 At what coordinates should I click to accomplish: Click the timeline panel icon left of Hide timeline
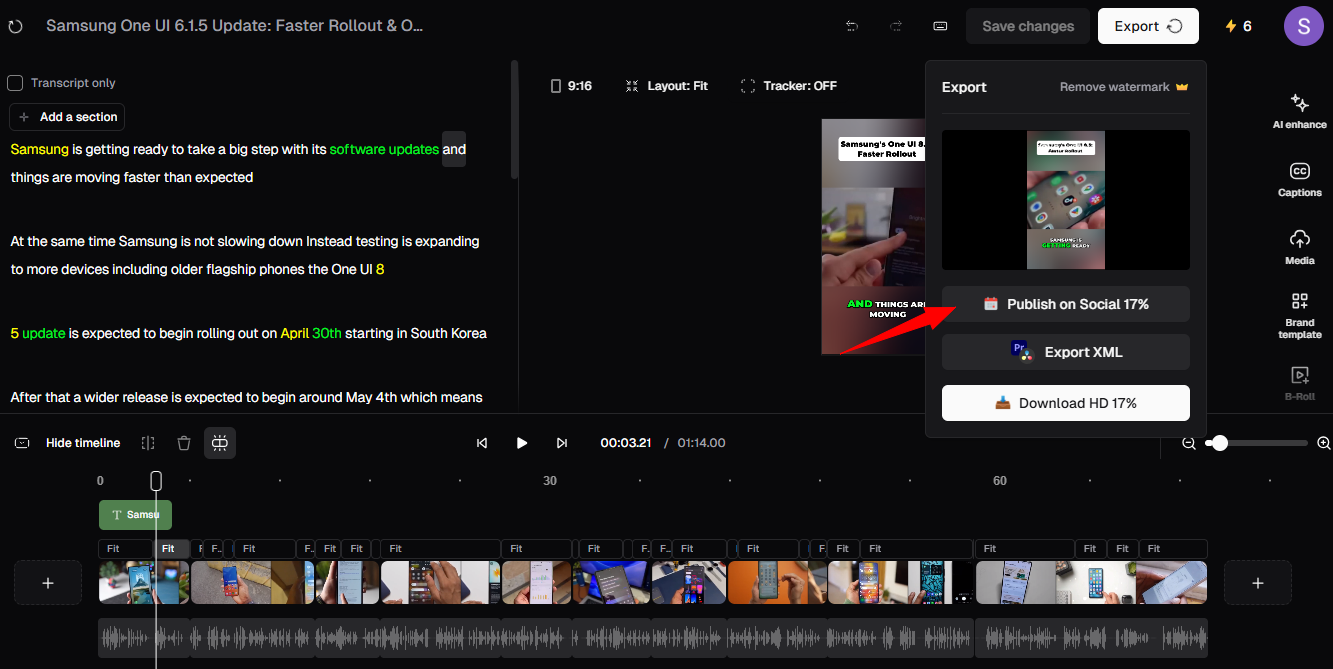click(22, 443)
